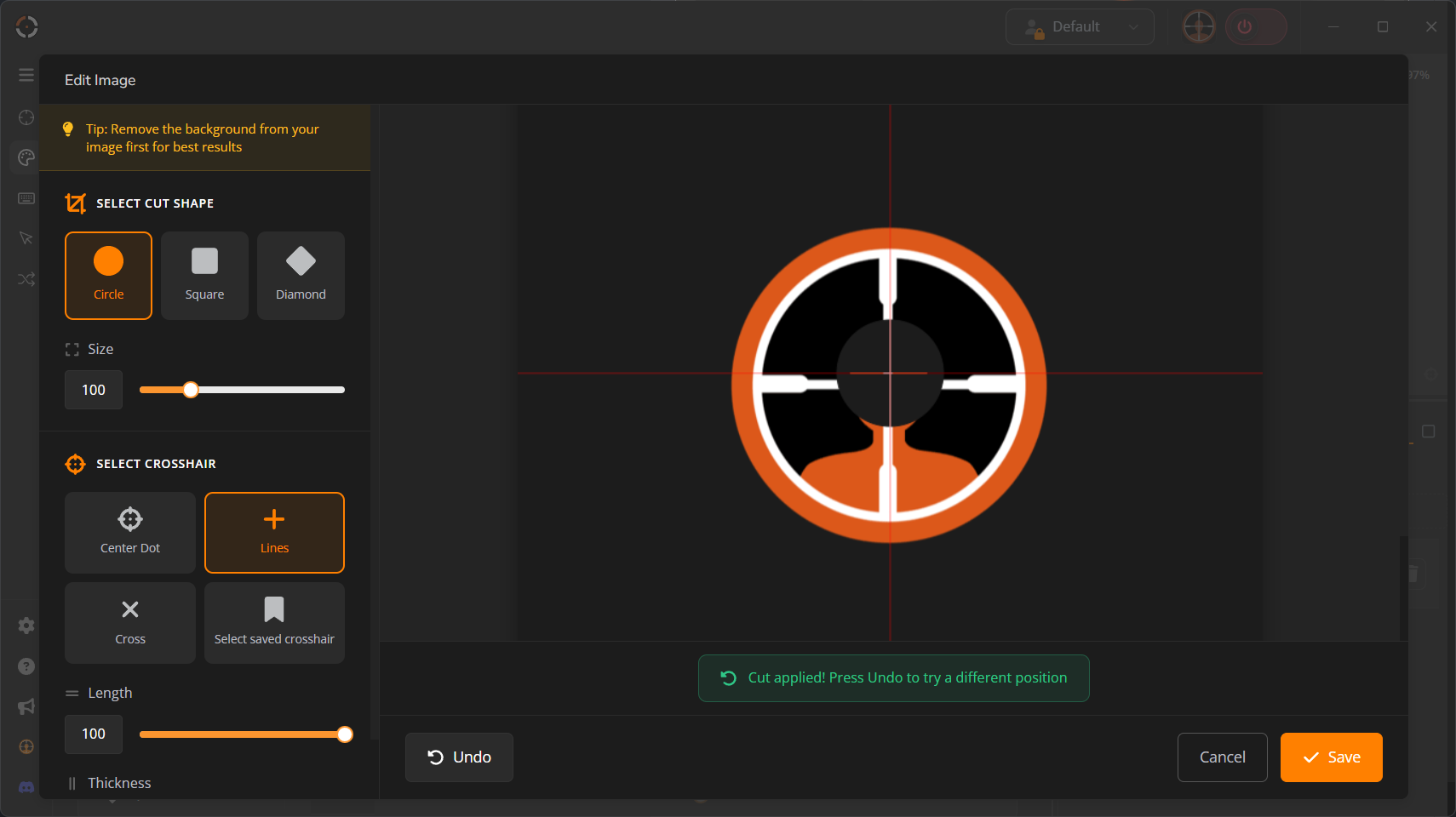
Task: Select the Circle cut shape
Action: pos(108,276)
